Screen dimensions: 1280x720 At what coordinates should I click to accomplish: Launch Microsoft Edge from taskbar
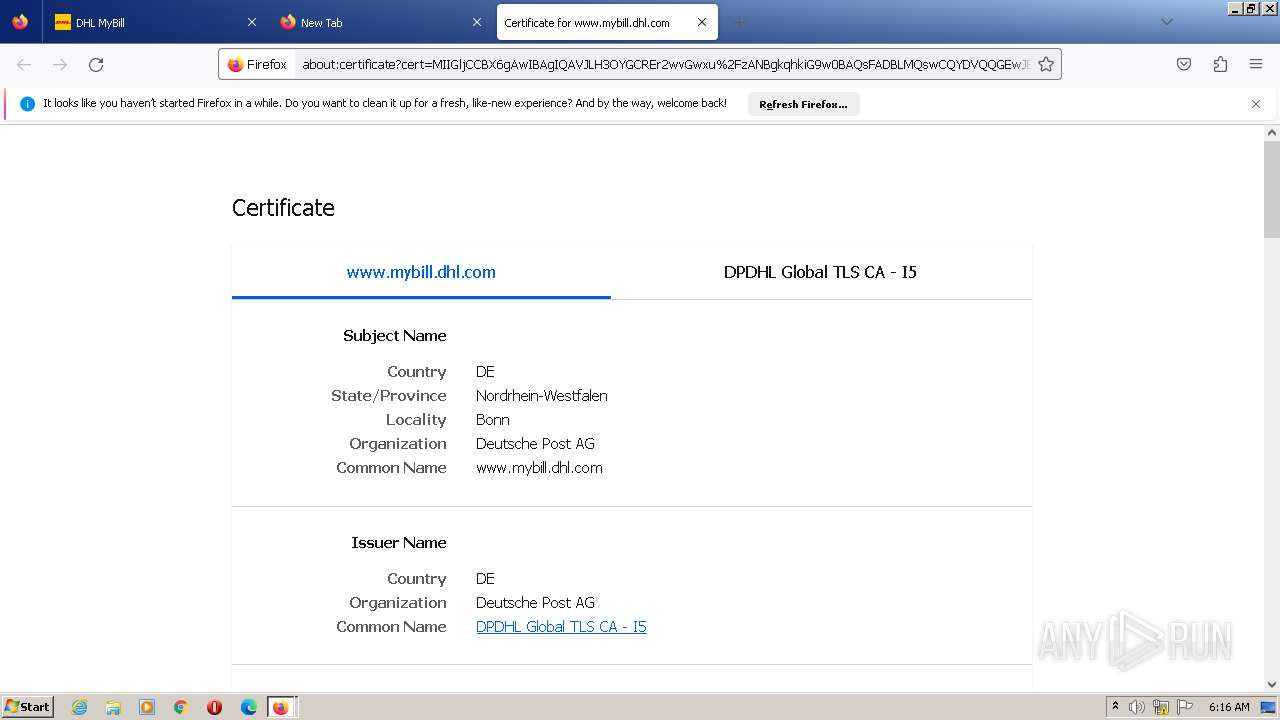click(x=248, y=707)
